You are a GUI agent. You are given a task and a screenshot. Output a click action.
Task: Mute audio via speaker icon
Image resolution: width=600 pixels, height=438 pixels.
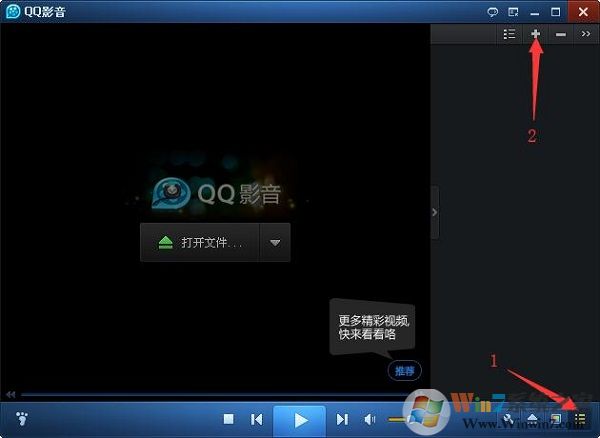370,420
